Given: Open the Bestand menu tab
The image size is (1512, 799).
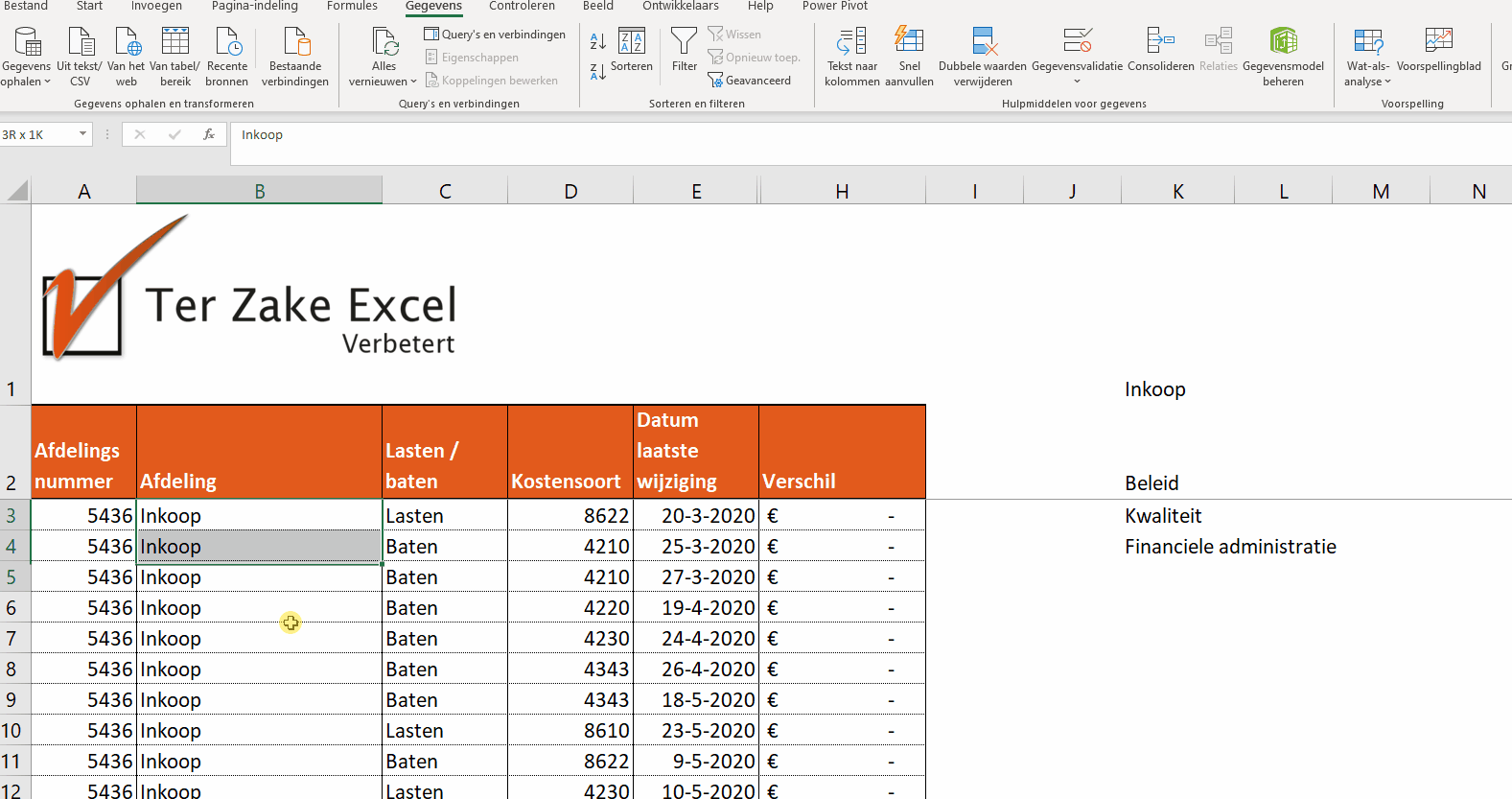Looking at the screenshot, I should 26,6.
